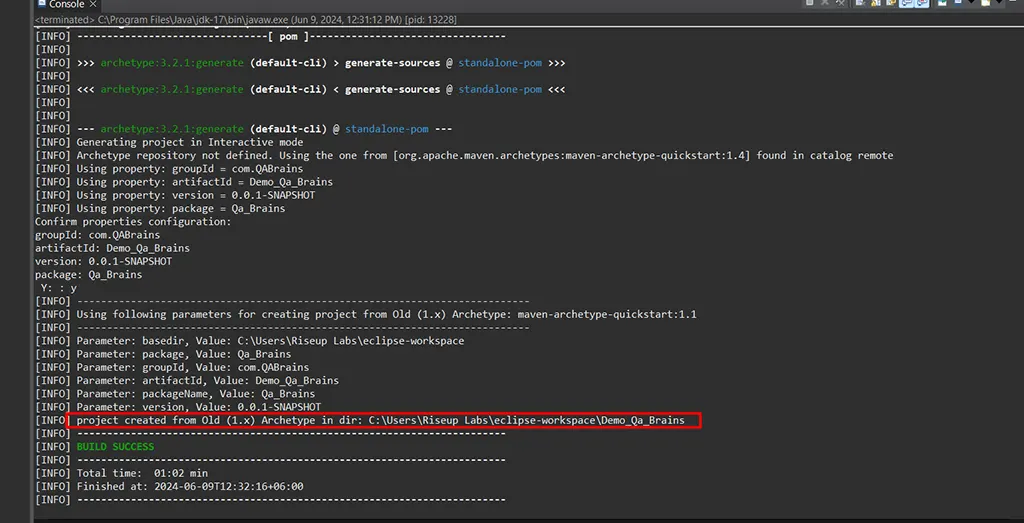Screen dimensions: 1024x523
Task: Click the first blue archetype:3.2.1:generate text
Action: click(171, 63)
